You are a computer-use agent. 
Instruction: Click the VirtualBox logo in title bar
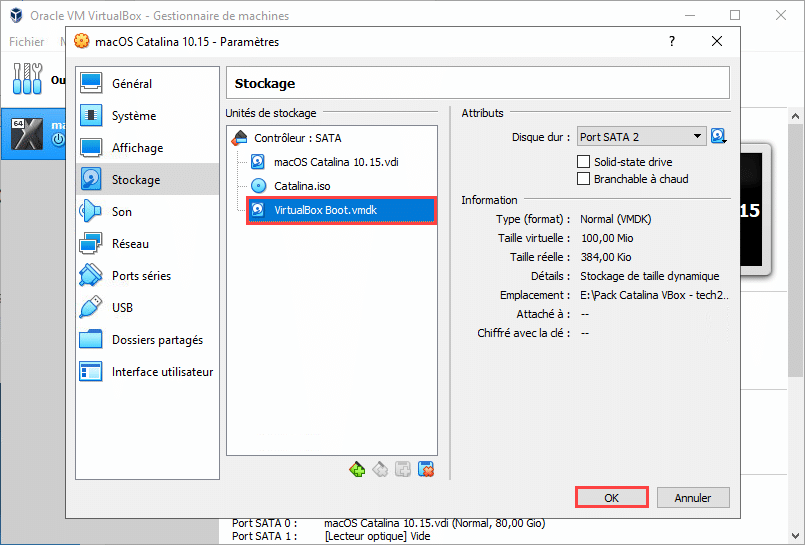coord(16,15)
